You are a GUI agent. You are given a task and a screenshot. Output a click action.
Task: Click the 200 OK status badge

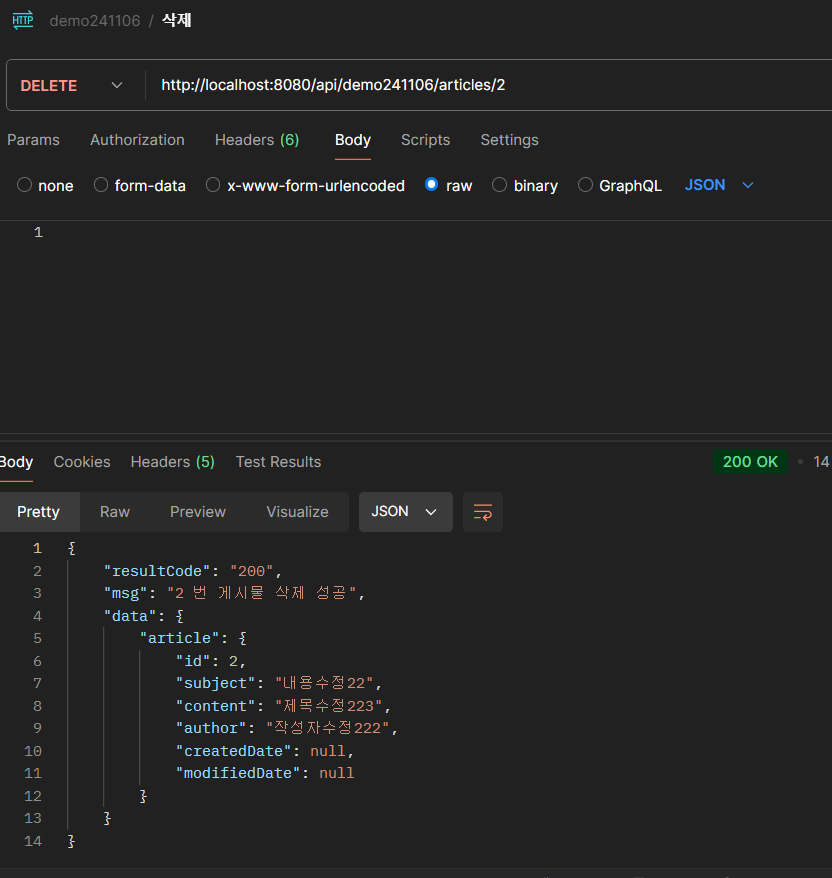750,462
